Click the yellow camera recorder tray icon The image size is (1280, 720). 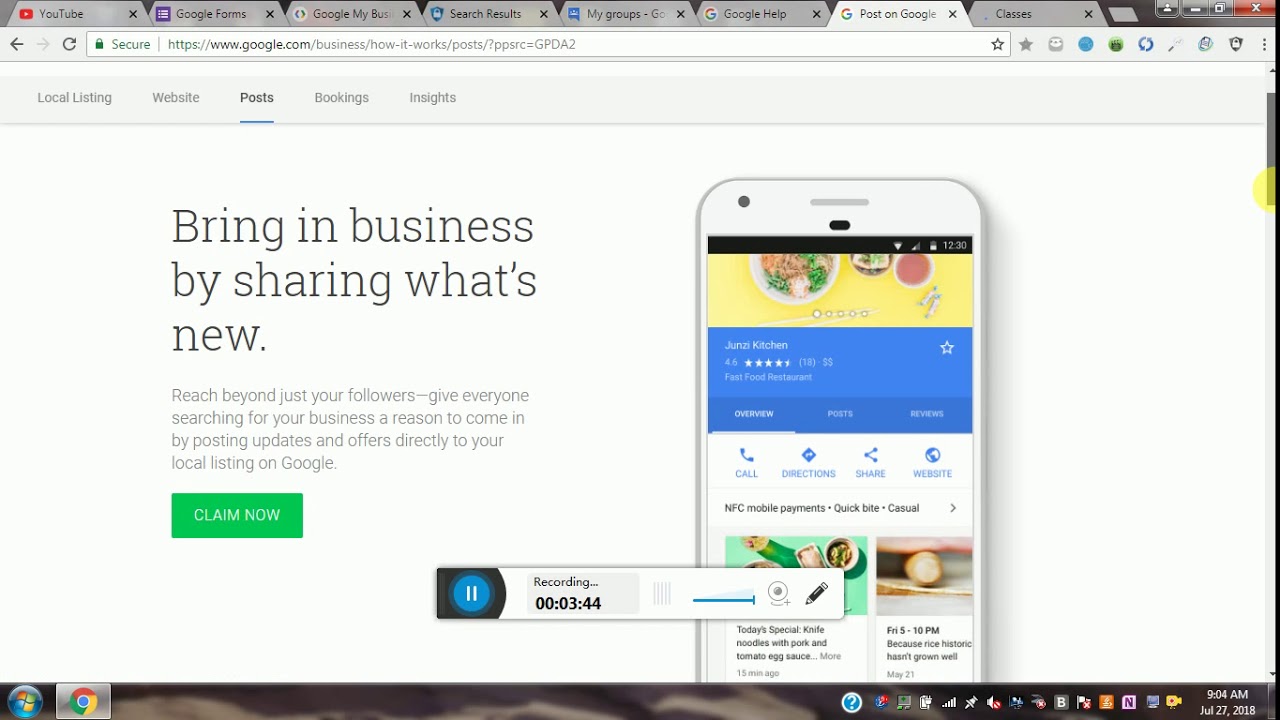click(x=1173, y=702)
